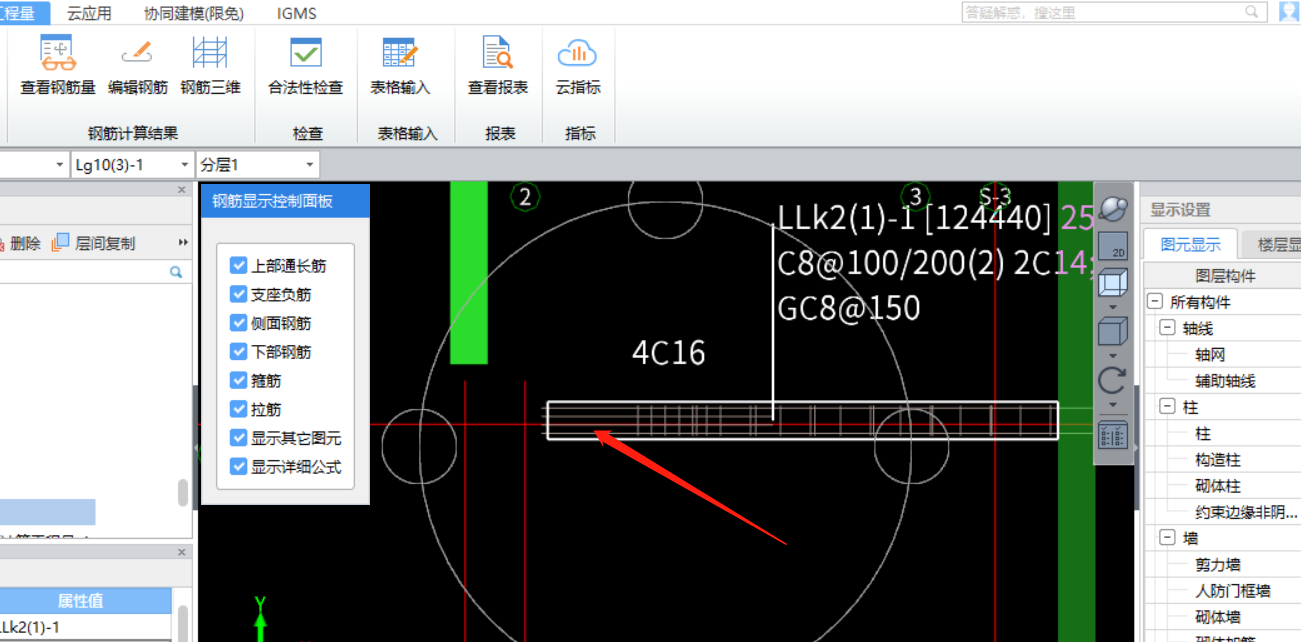Toggle 侧面钢筋 checkbox
The width and height of the screenshot is (1301, 642).
point(238,323)
